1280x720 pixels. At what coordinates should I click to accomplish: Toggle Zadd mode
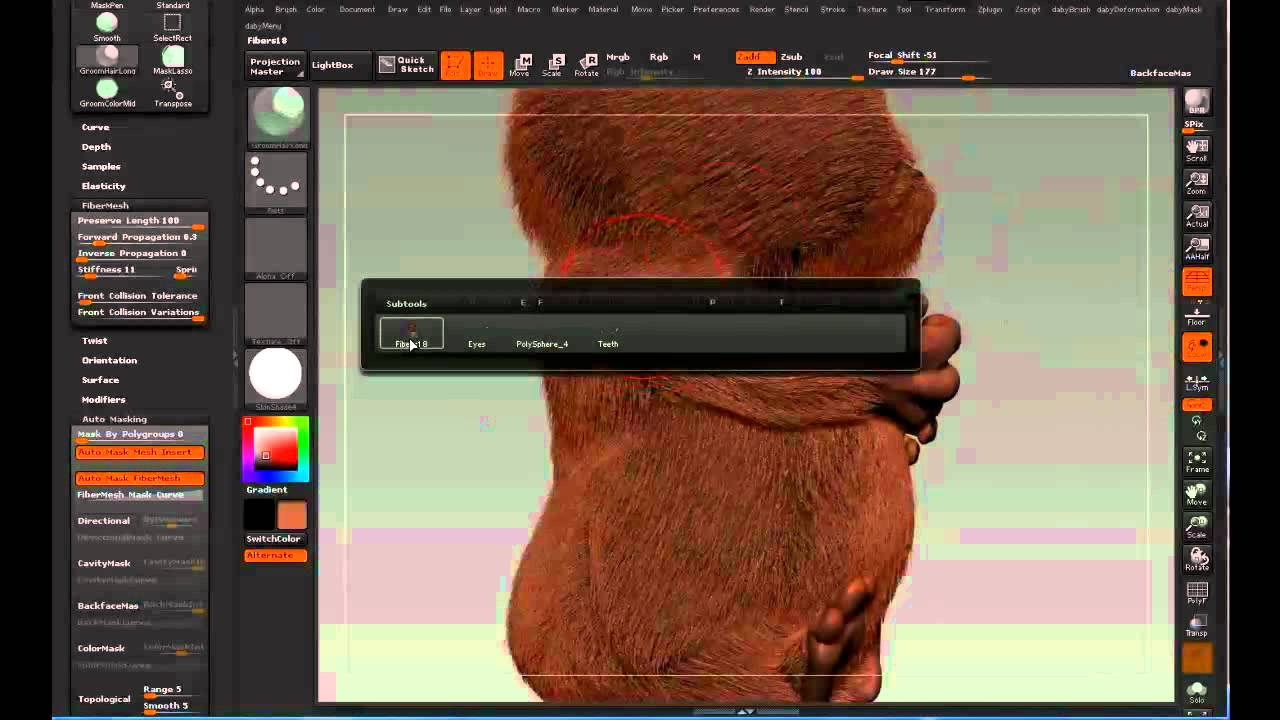[x=755, y=57]
